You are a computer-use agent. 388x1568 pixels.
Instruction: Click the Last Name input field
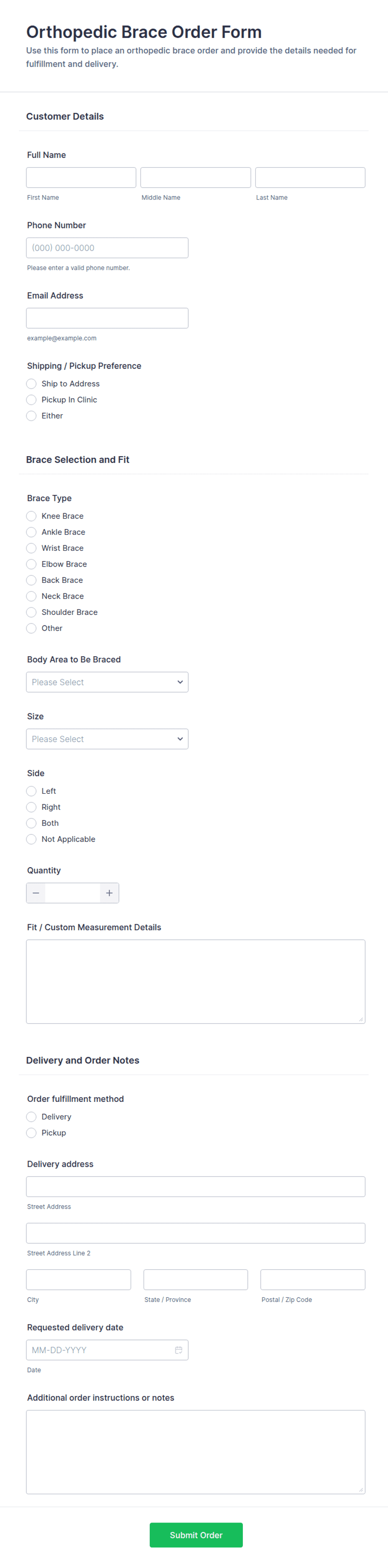click(310, 177)
